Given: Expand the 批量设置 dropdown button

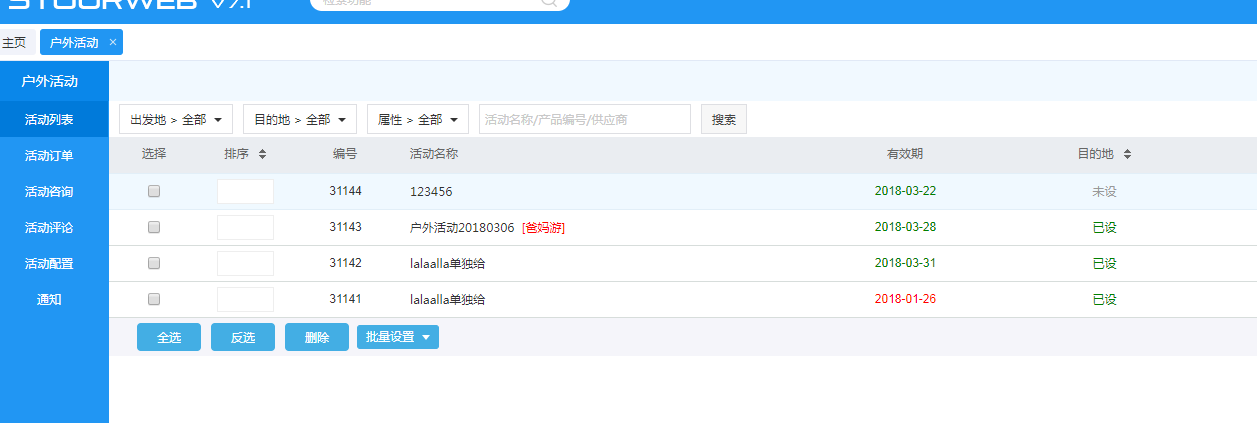Looking at the screenshot, I should coord(398,337).
